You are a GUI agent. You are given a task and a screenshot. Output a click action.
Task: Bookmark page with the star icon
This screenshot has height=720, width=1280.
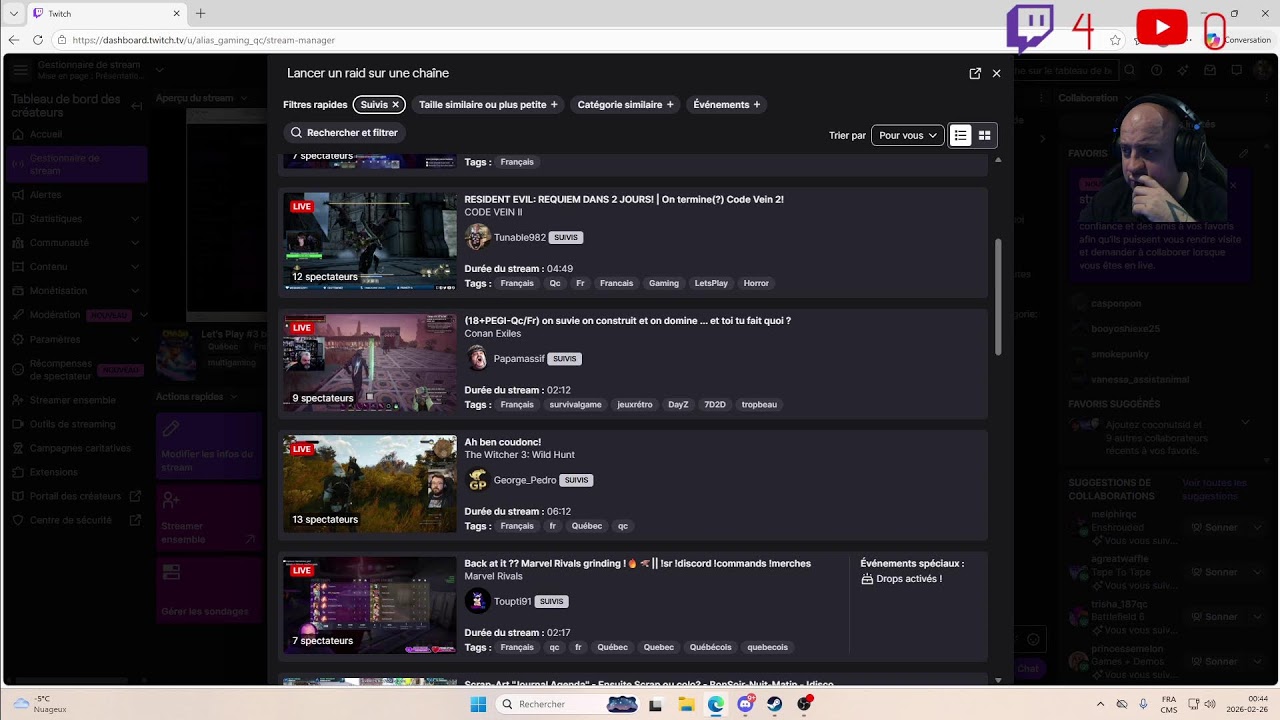coord(1115,40)
